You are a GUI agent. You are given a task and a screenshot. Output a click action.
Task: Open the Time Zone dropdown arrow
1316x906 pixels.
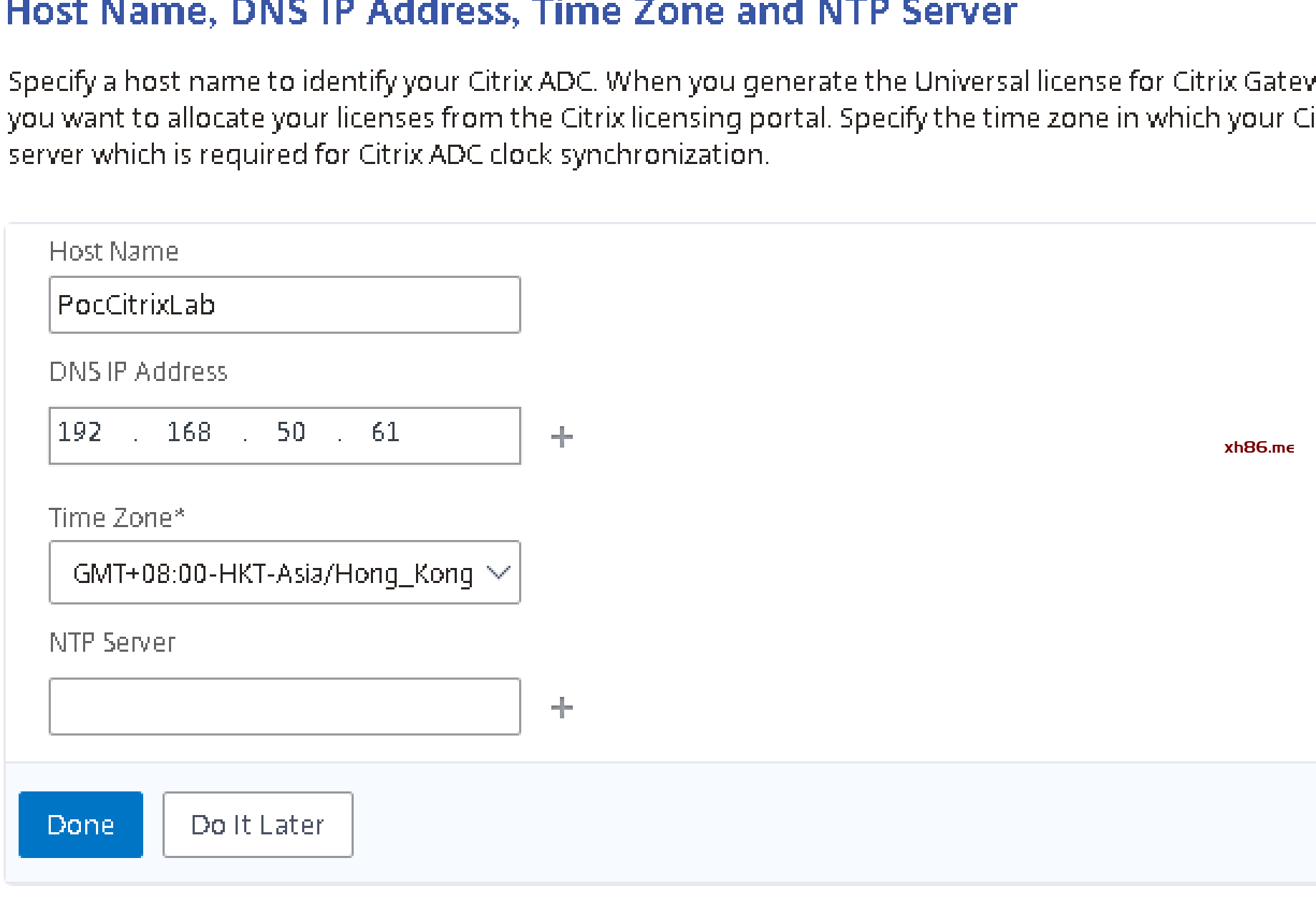(x=498, y=572)
